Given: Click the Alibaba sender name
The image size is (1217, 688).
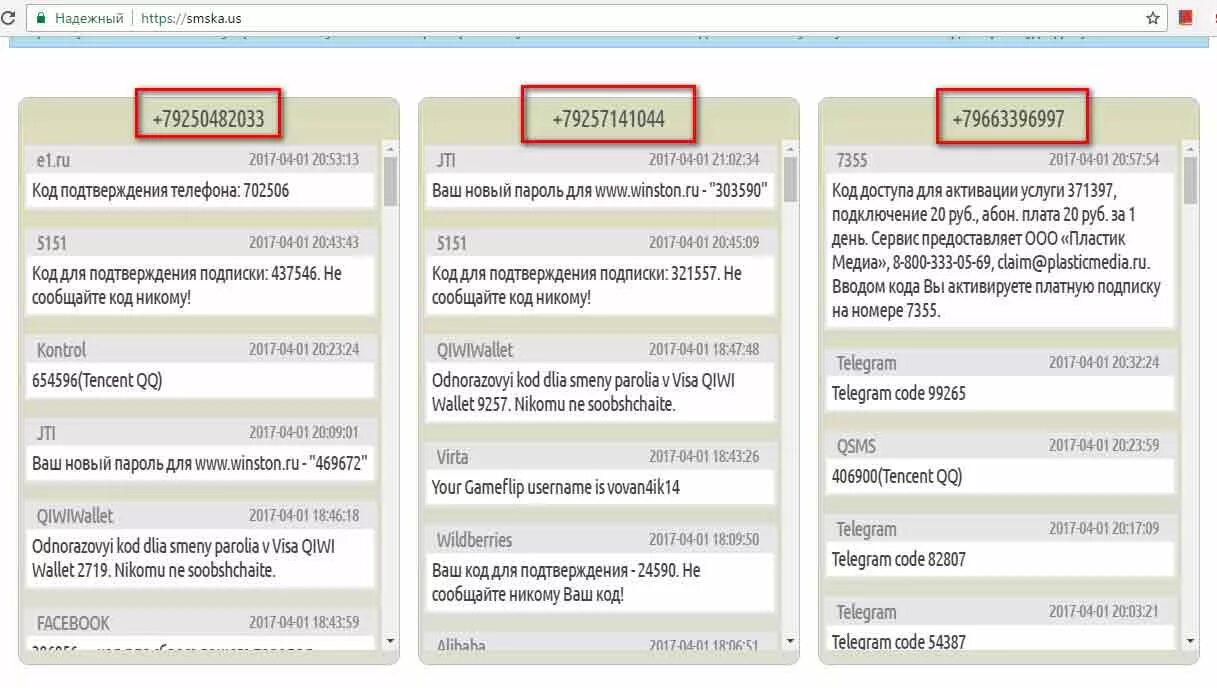Looking at the screenshot, I should click(x=461, y=646).
